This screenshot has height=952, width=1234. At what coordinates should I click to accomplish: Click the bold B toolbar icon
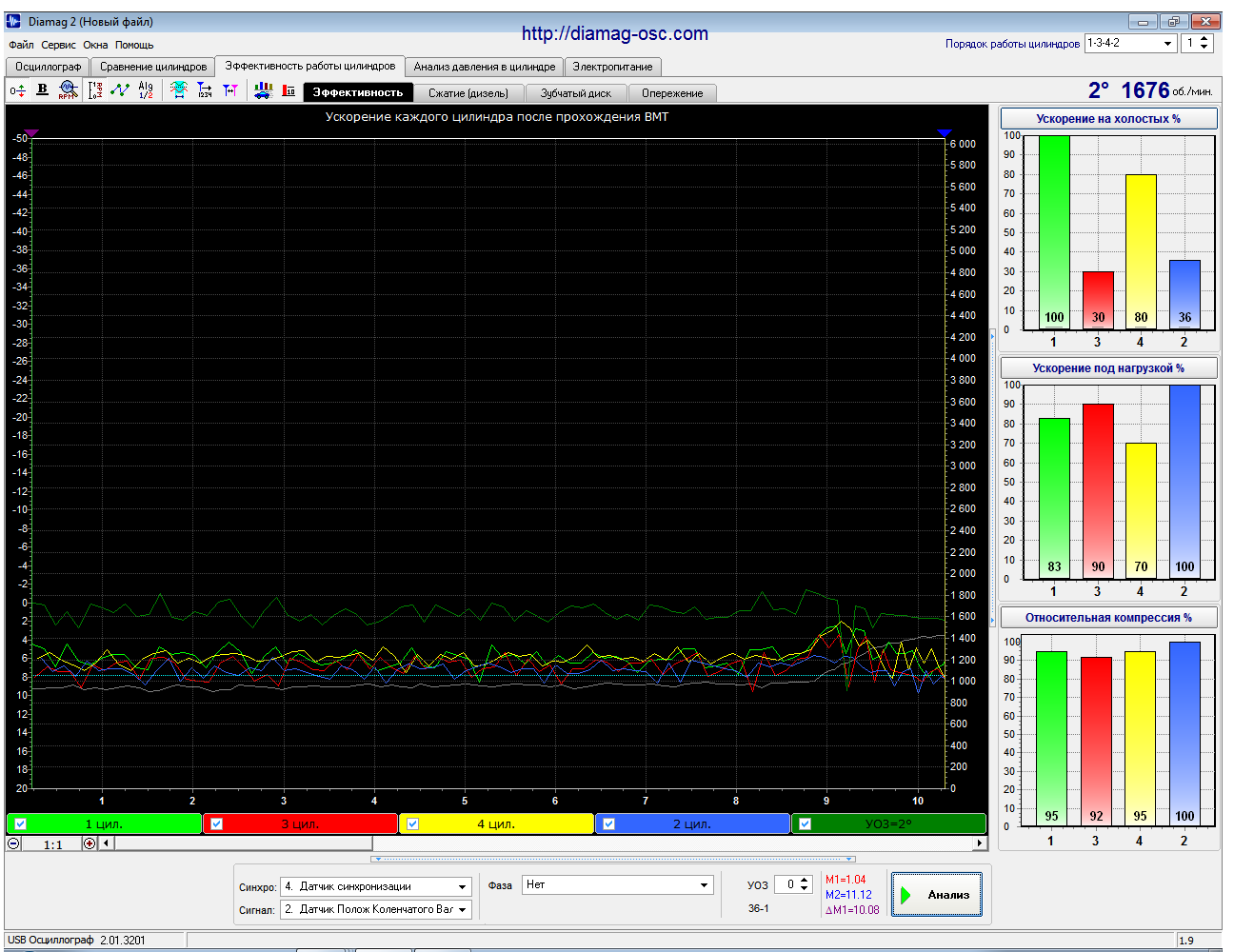coord(42,89)
